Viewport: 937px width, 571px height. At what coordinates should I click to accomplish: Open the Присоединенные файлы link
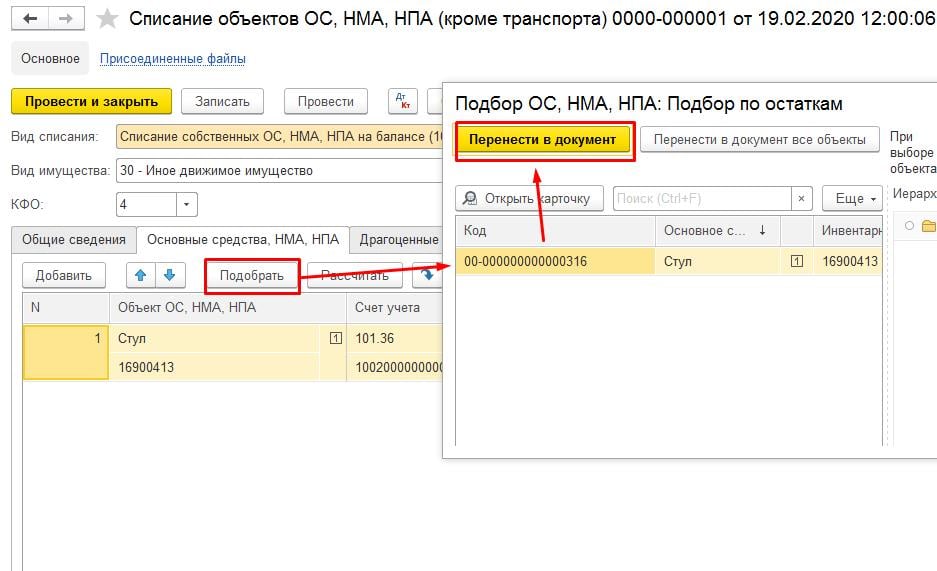(173, 59)
